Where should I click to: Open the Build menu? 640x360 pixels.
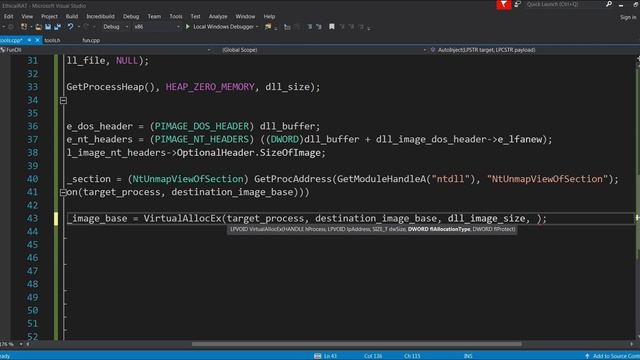(72, 16)
